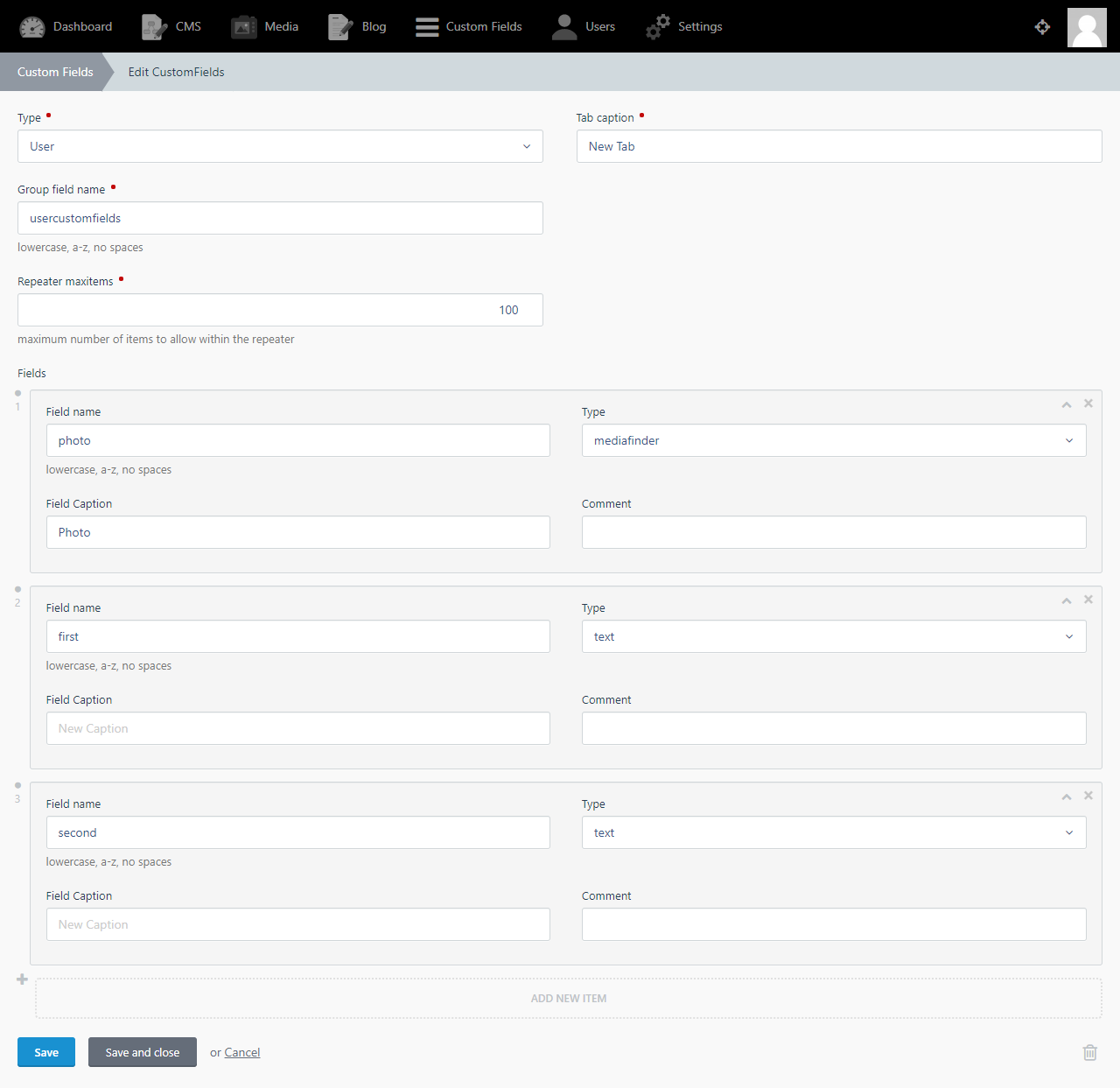
Task: Open the Type dropdown showing User
Action: 280,146
